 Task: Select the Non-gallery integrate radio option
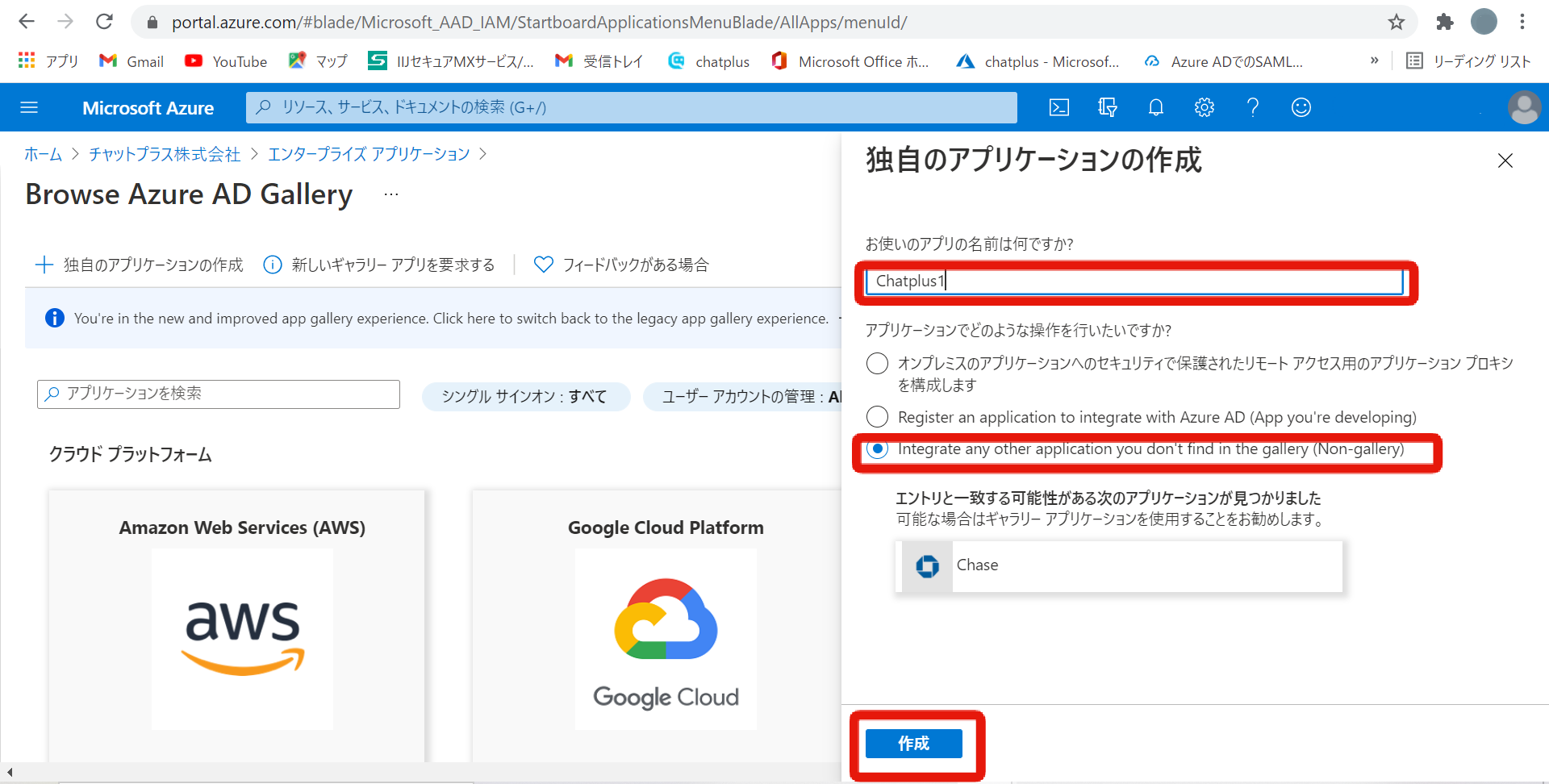tap(877, 448)
